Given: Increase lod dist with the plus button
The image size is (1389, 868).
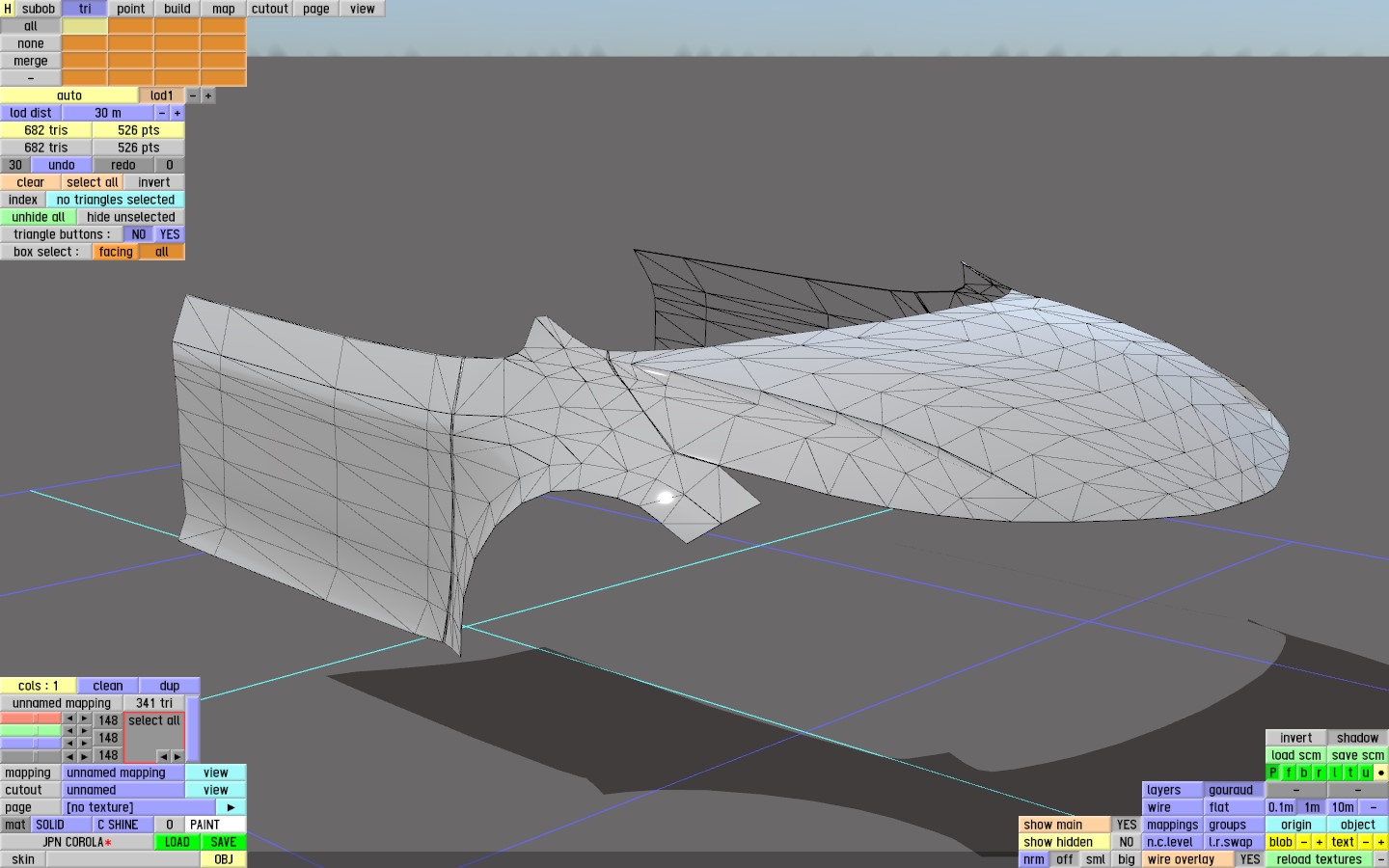Looking at the screenshot, I should coord(177,113).
